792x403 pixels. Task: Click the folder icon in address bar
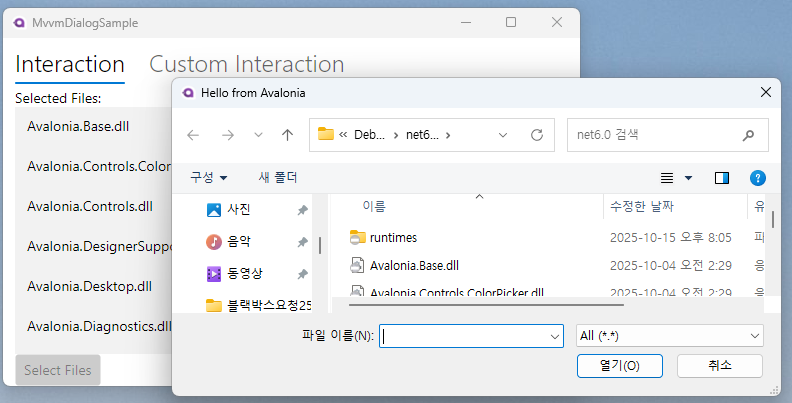(x=326, y=134)
